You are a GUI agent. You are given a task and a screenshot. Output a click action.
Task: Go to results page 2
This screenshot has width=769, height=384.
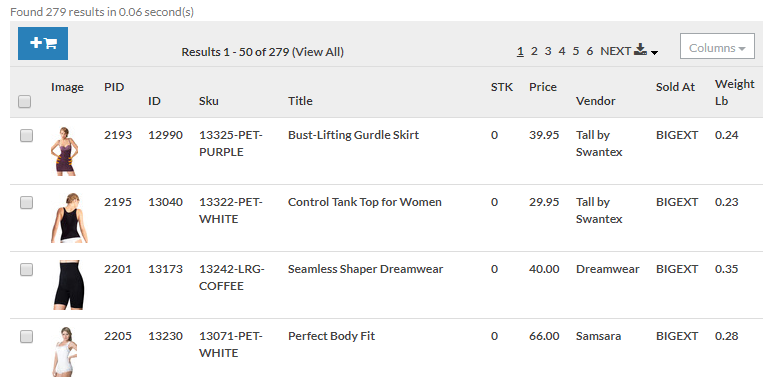pyautogui.click(x=534, y=51)
